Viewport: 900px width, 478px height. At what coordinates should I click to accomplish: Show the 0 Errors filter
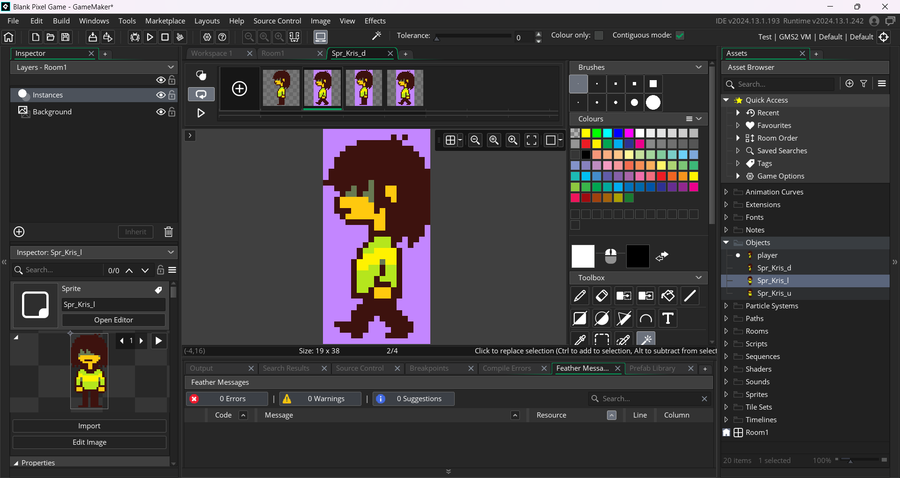click(x=227, y=399)
